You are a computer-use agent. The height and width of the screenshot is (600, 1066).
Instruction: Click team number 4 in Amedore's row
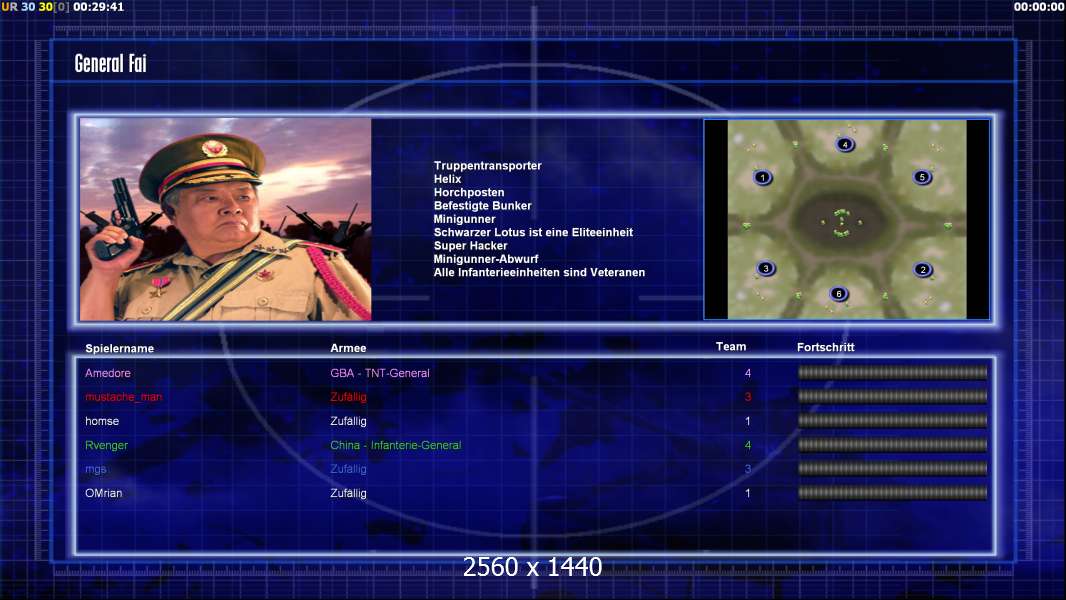[748, 373]
